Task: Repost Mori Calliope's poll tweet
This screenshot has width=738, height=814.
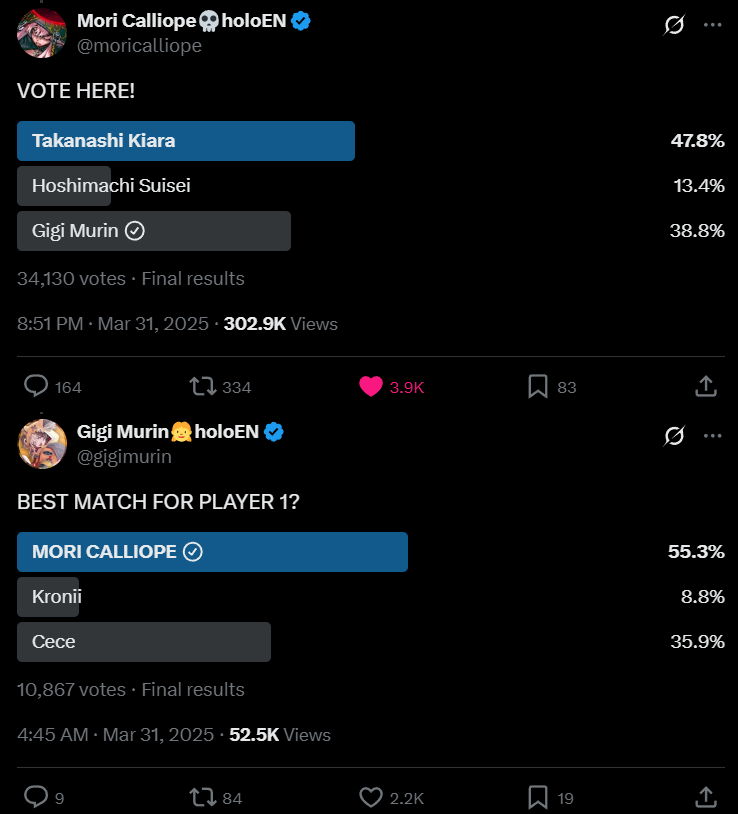Action: point(202,387)
